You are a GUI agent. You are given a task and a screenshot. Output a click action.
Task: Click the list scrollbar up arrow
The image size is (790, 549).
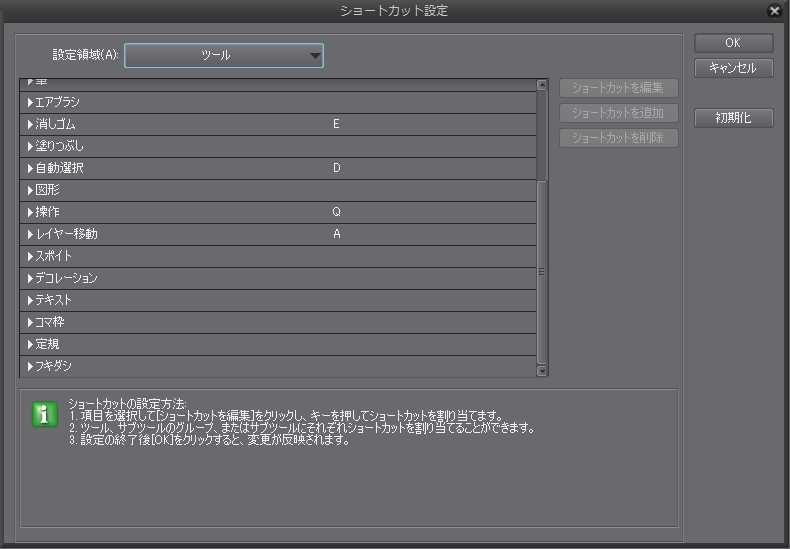[x=542, y=85]
